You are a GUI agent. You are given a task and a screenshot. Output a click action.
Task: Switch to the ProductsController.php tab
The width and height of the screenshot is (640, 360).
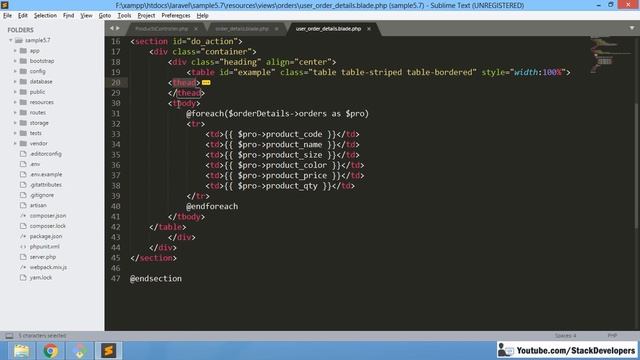pyautogui.click(x=162, y=29)
